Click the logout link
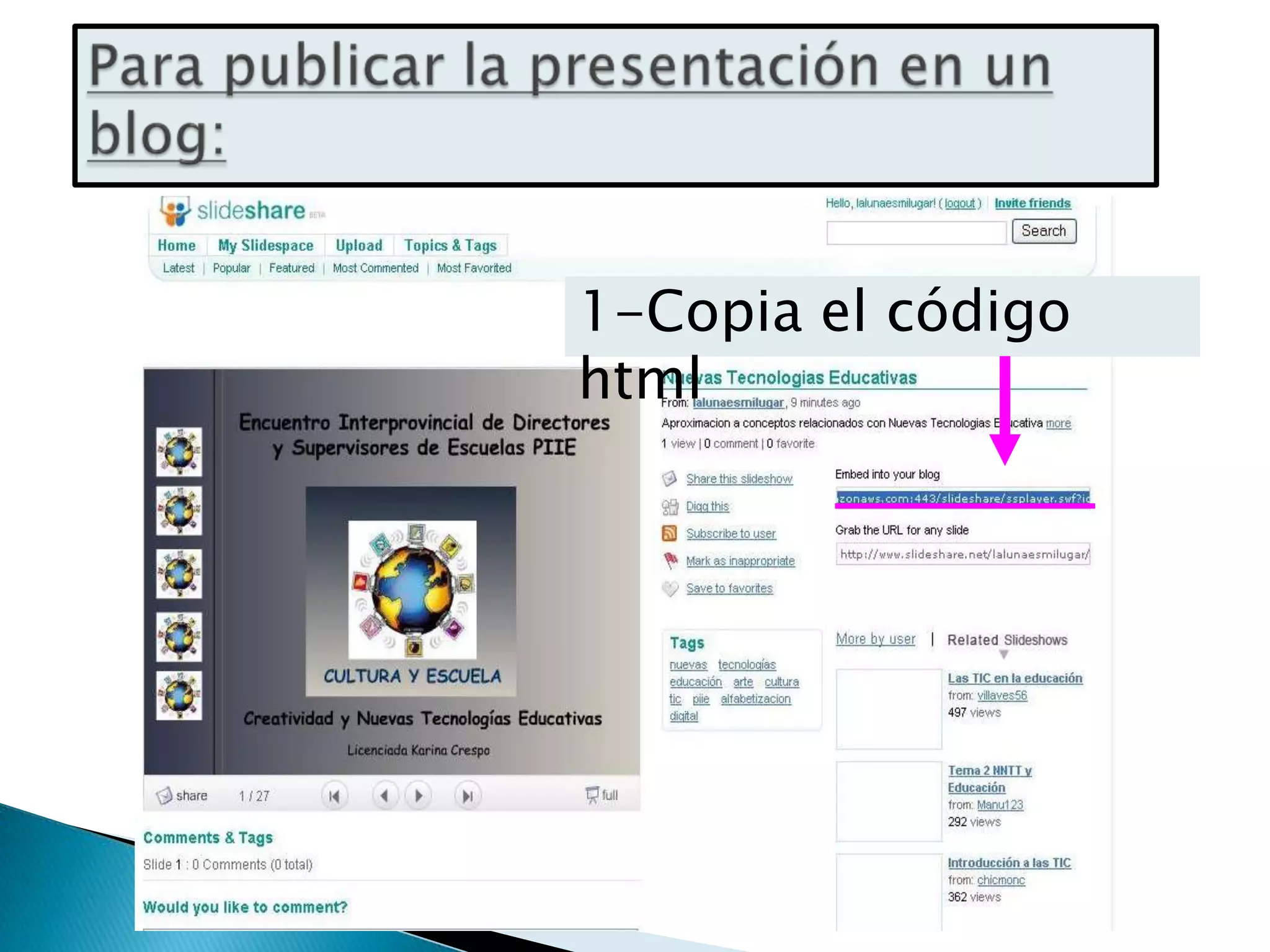Screen dimensions: 1270x952 [960, 203]
